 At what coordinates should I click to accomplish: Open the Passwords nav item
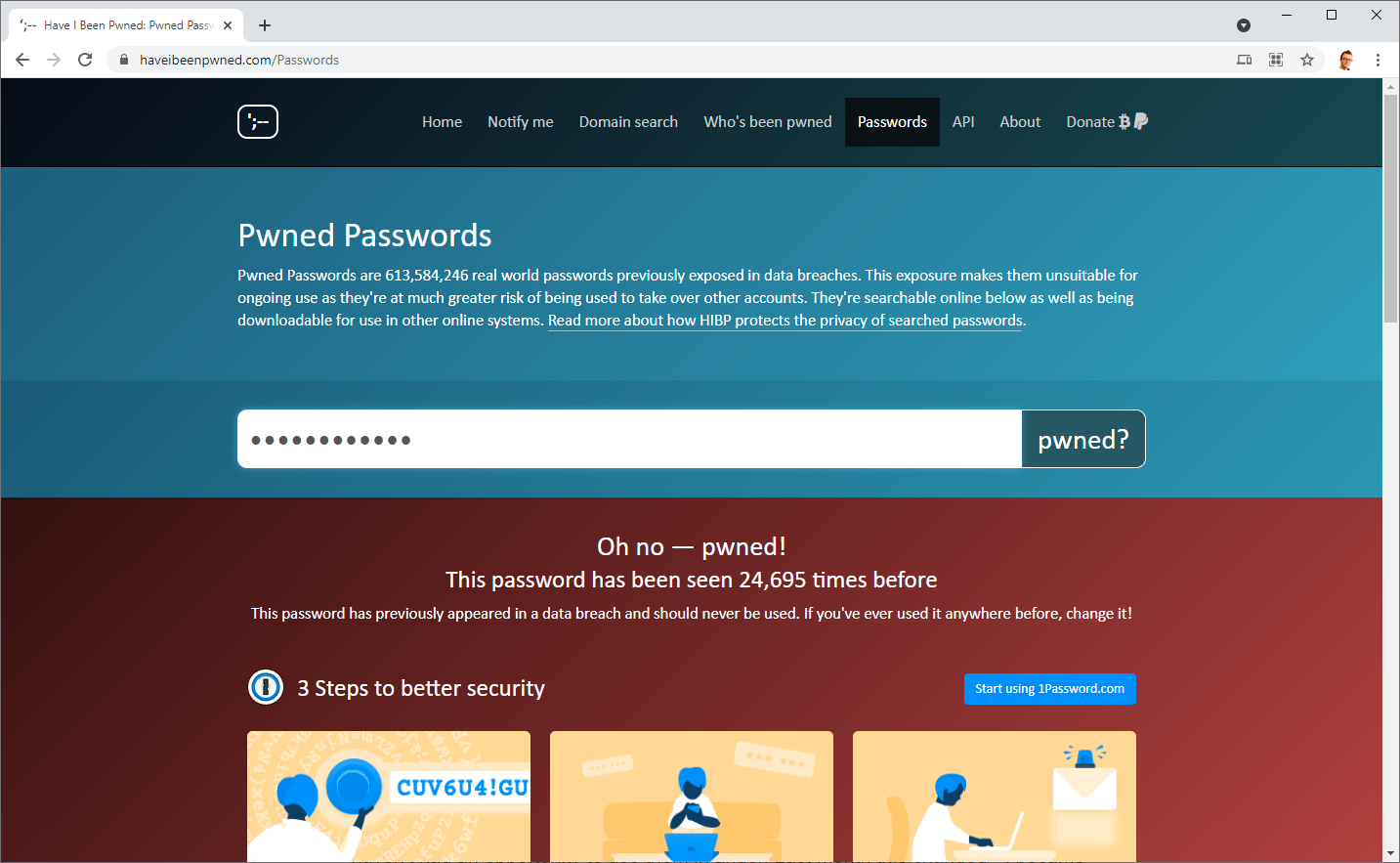coord(892,122)
